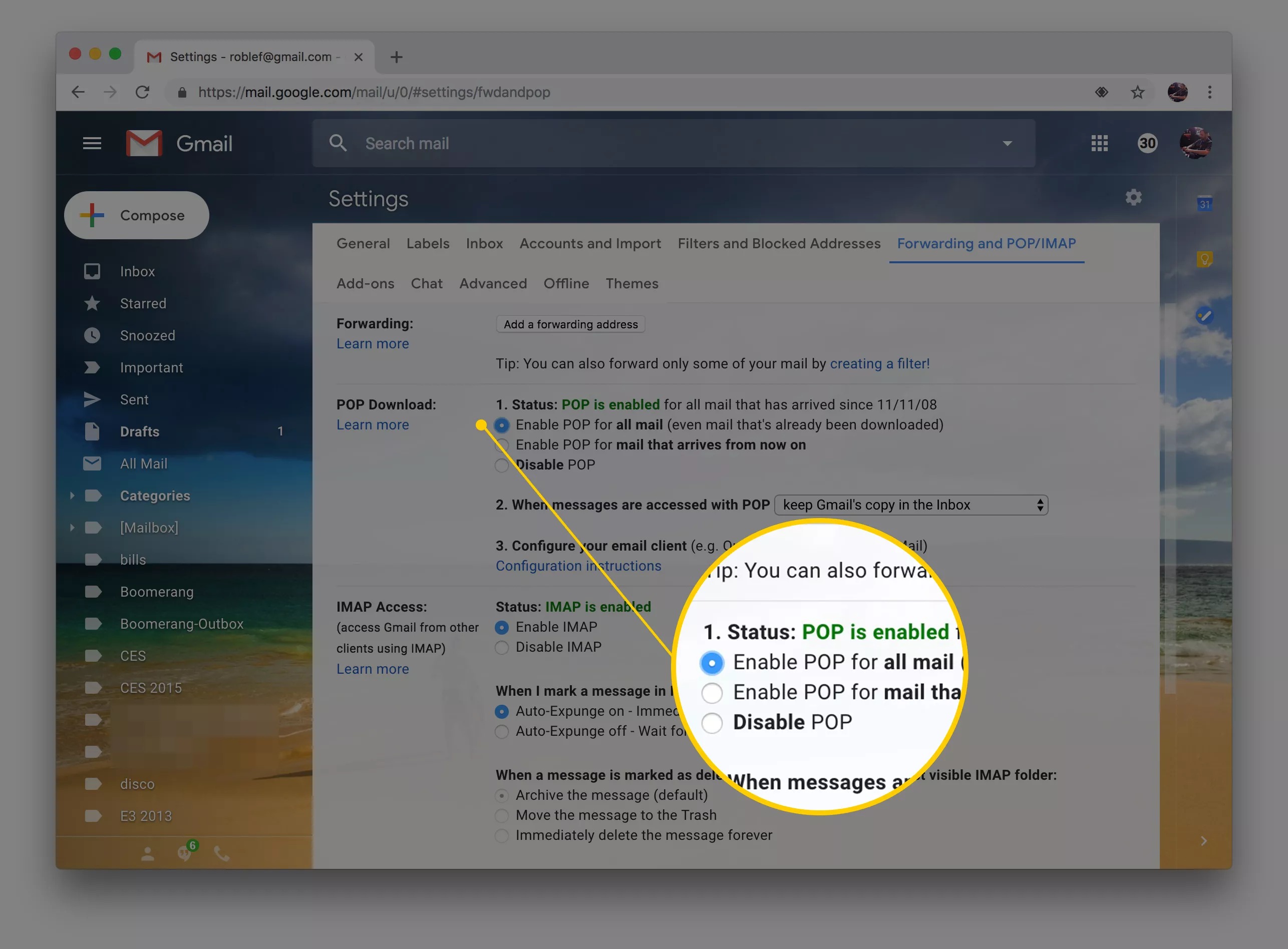Switch to the General tab
The height and width of the screenshot is (949, 1288).
pyautogui.click(x=363, y=244)
